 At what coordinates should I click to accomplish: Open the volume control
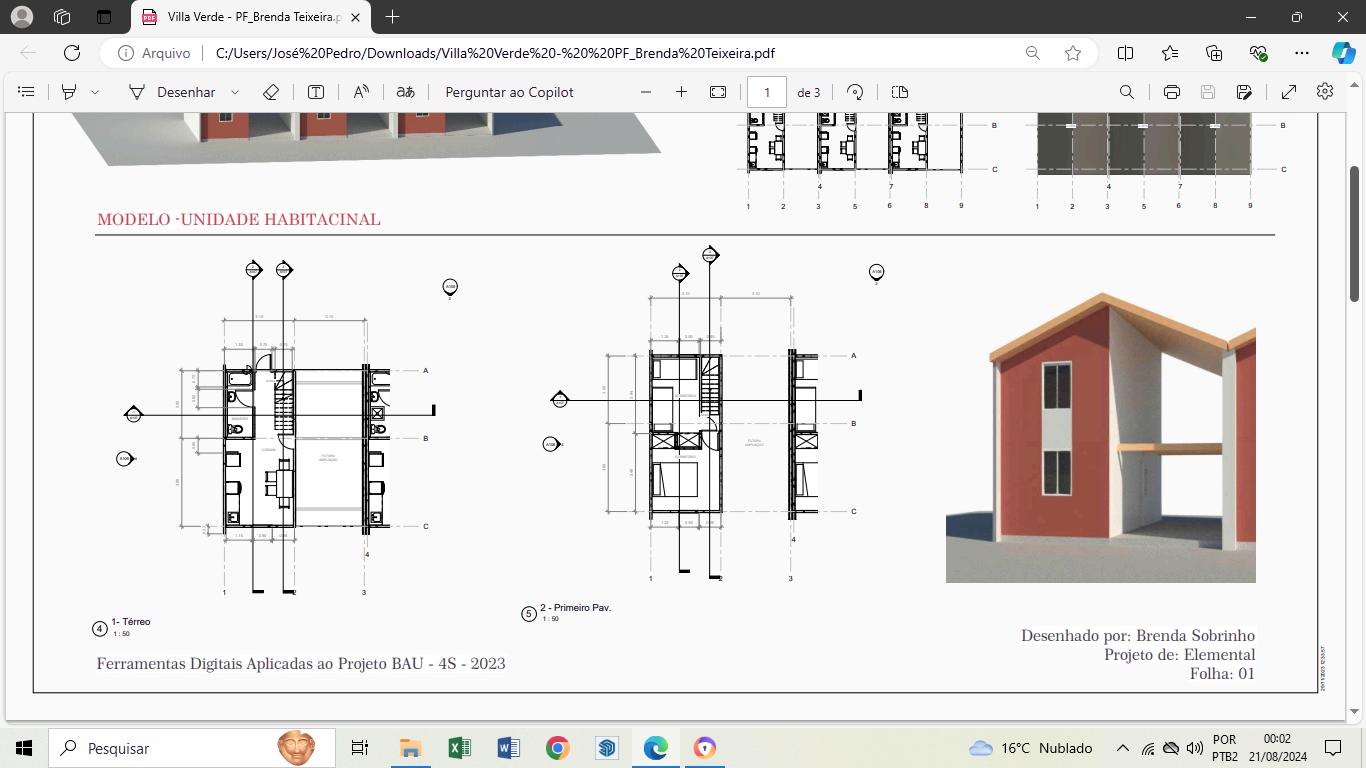tap(1194, 748)
